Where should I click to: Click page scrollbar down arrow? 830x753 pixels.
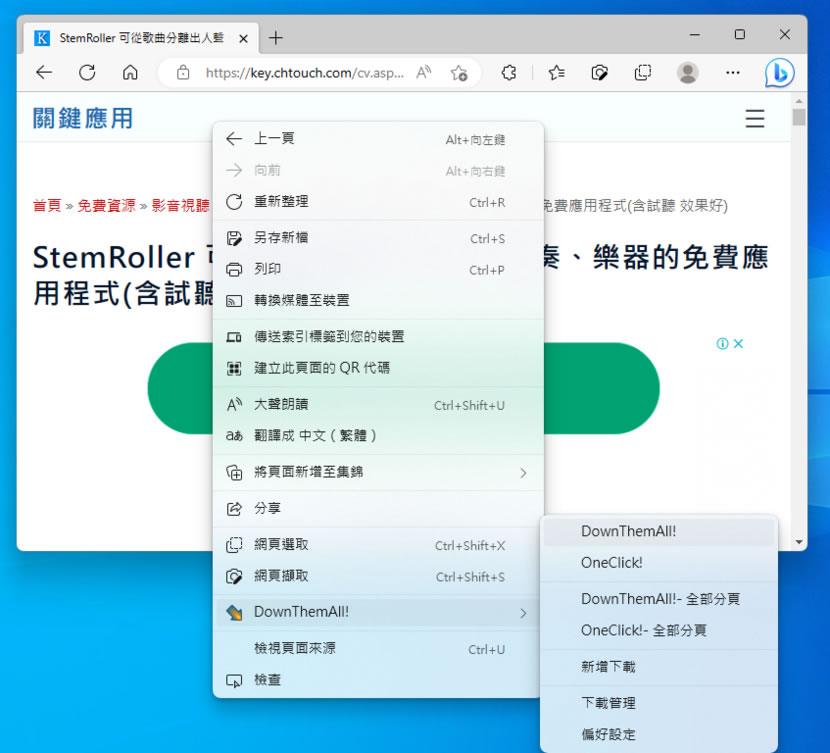pyautogui.click(x=799, y=542)
